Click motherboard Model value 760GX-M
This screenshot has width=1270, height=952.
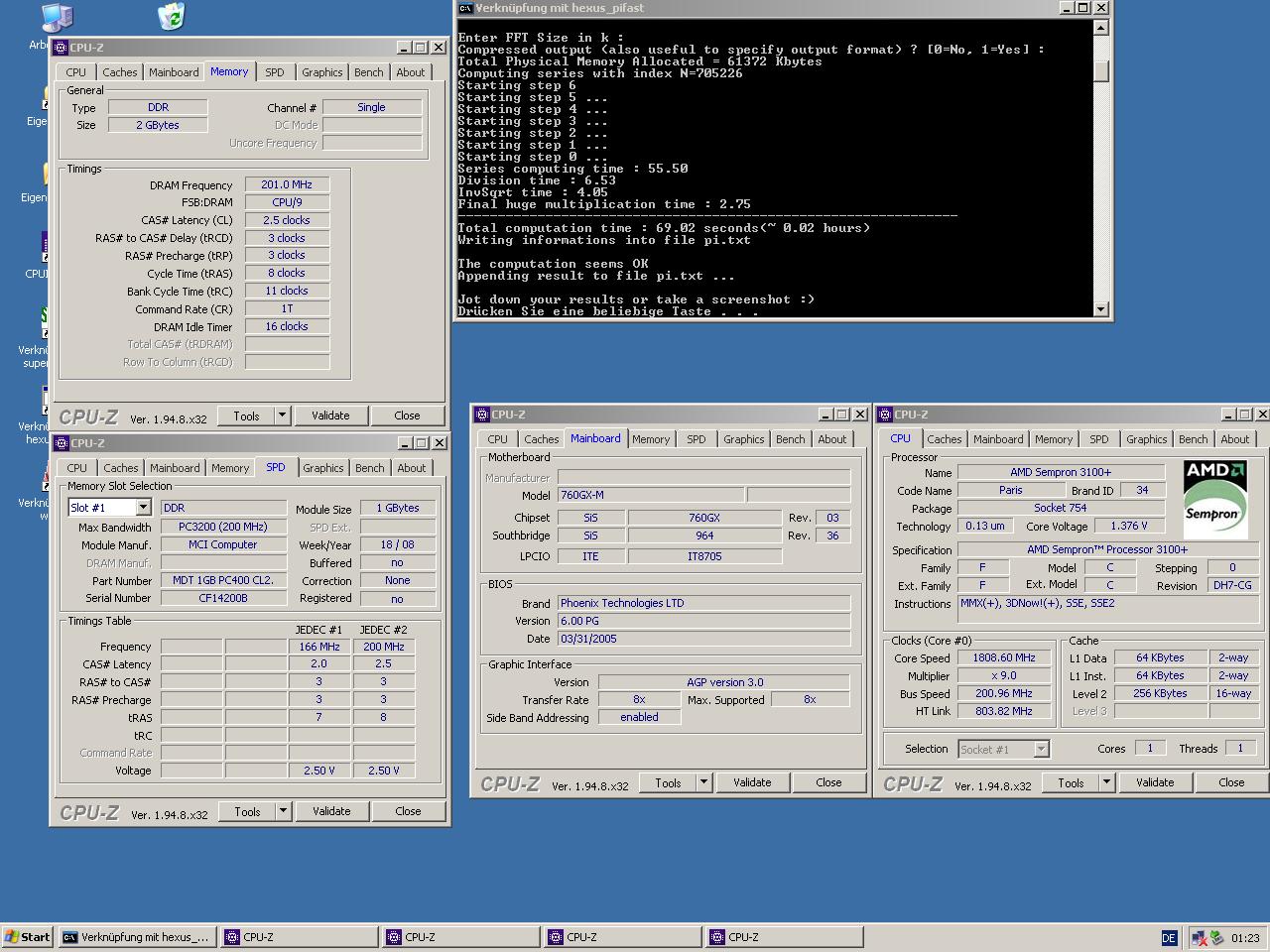651,495
